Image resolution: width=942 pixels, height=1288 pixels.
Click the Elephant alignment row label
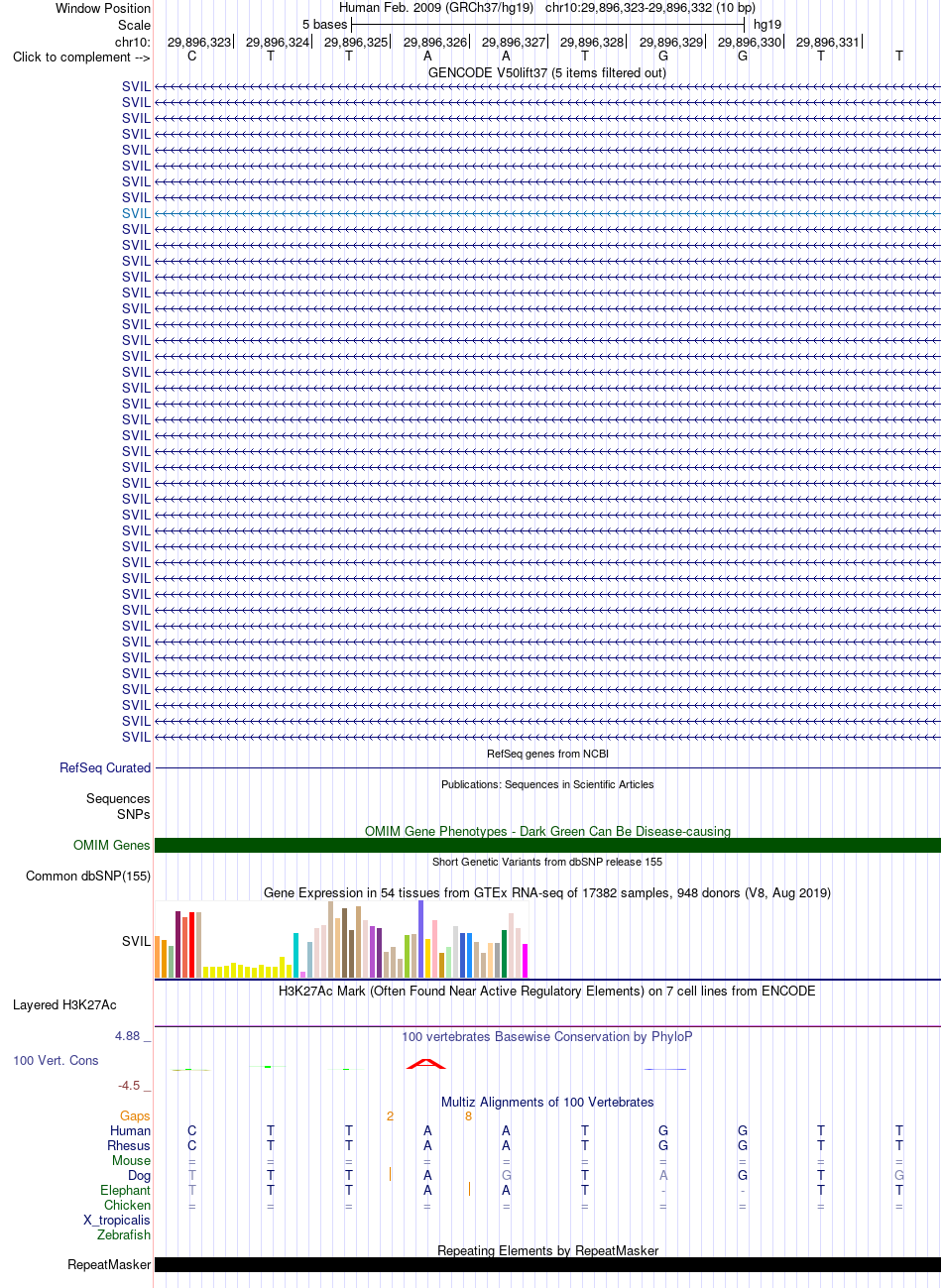pyautogui.click(x=126, y=1190)
